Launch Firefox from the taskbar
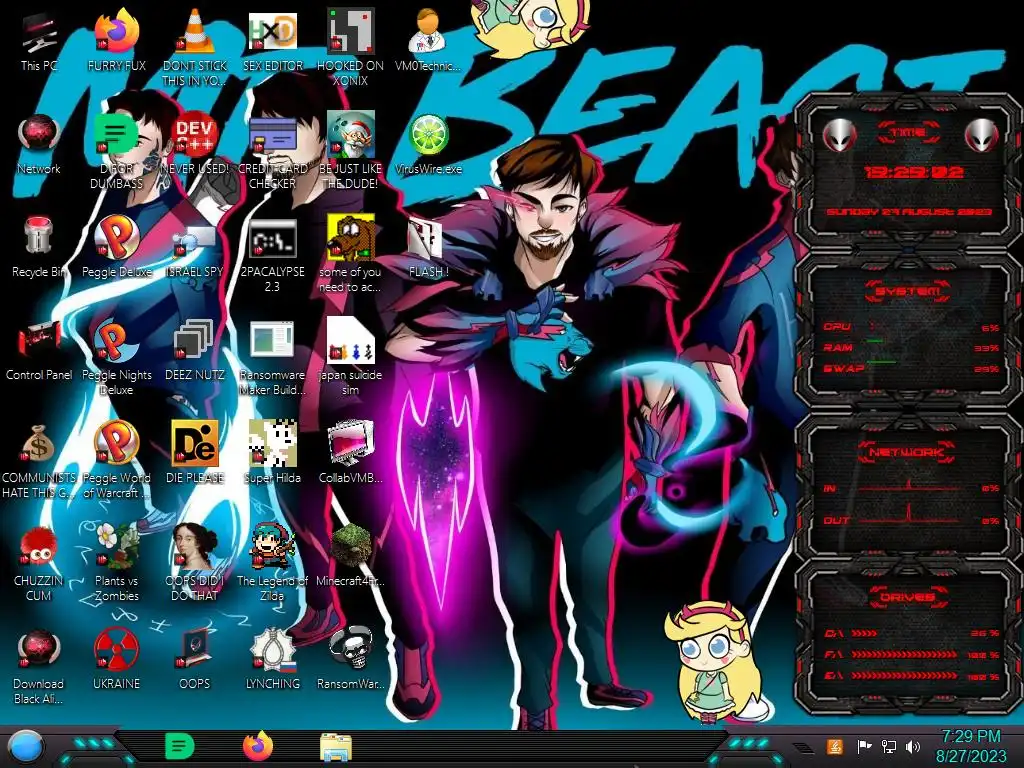 (258, 746)
